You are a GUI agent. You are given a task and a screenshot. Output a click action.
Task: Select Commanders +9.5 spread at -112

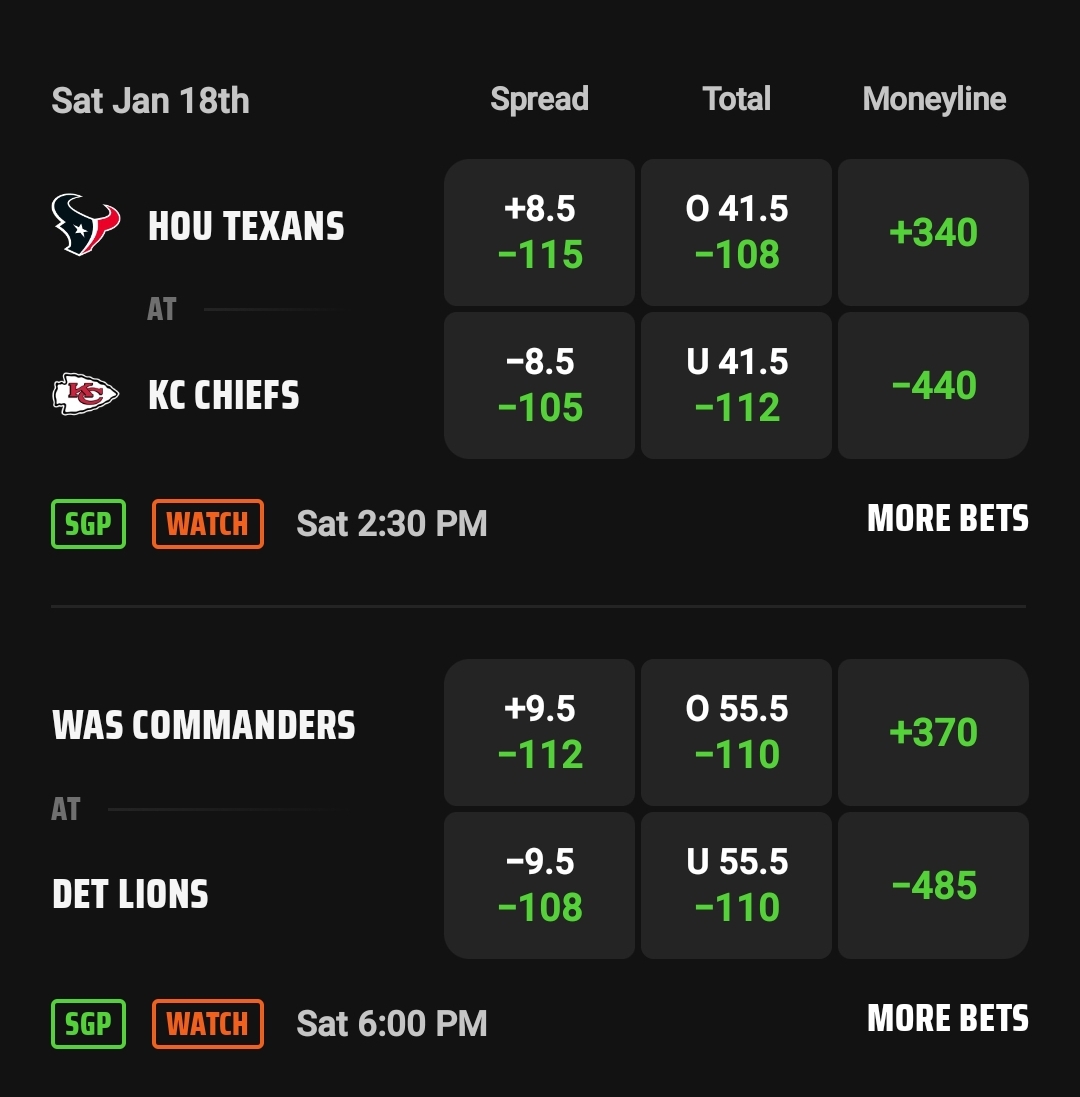click(x=539, y=732)
